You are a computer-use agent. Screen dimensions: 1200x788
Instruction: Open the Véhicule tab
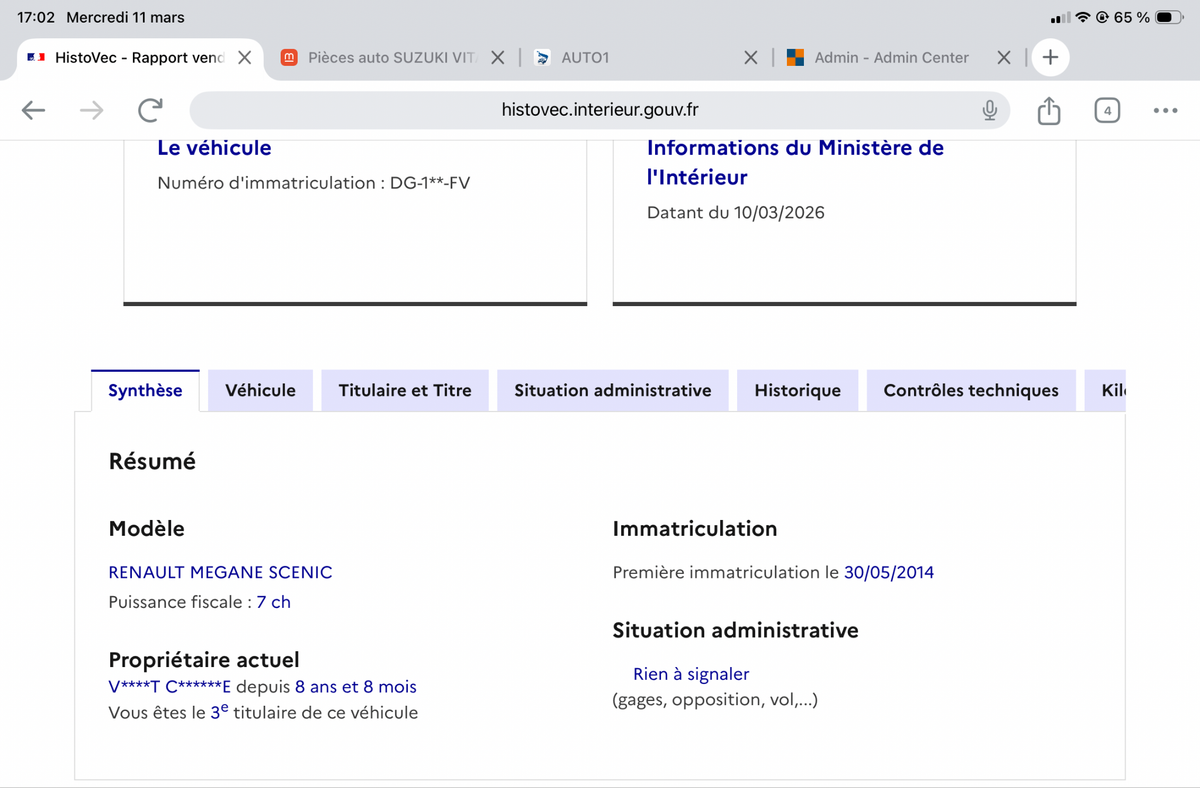pyautogui.click(x=260, y=390)
